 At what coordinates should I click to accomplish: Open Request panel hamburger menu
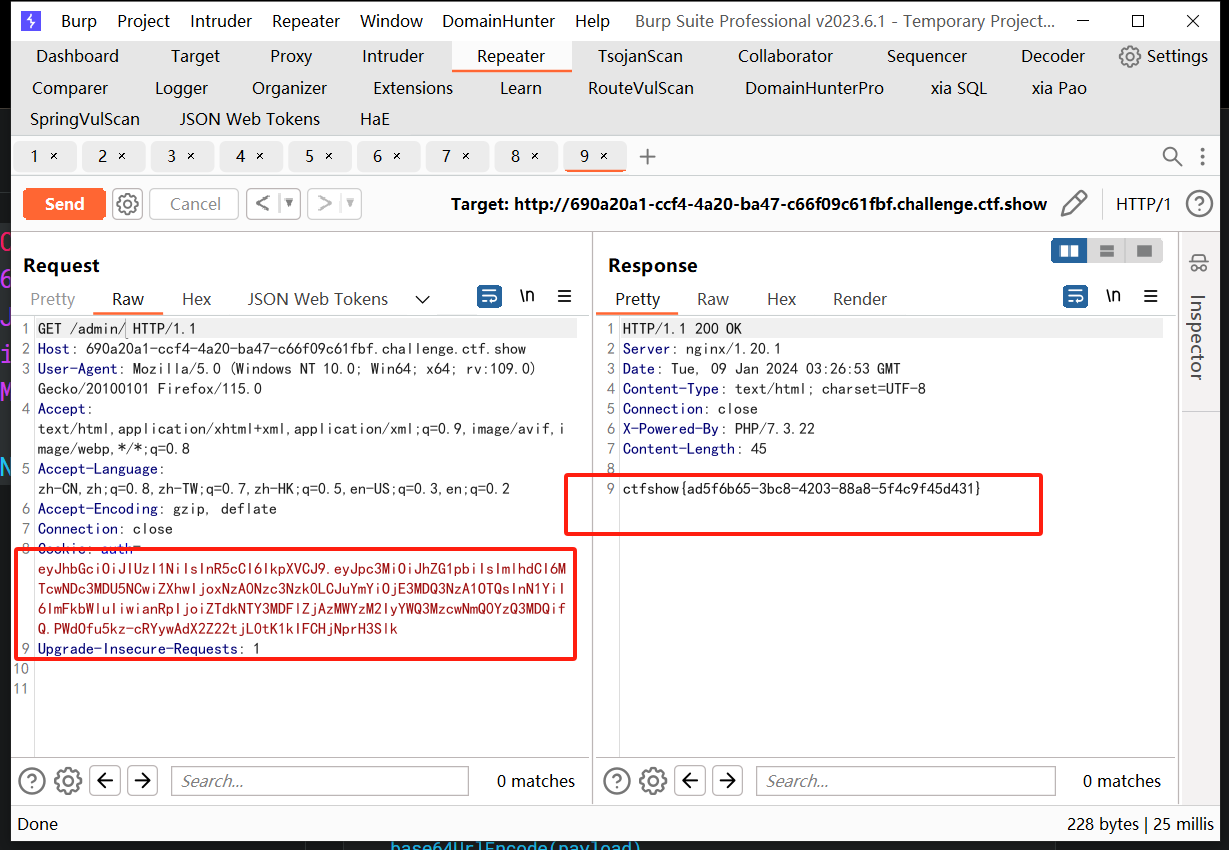click(565, 296)
